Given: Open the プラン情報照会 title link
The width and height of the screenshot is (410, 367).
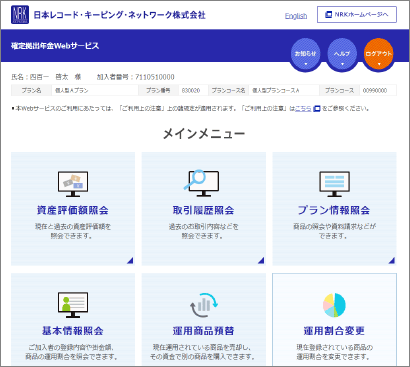Looking at the screenshot, I should (334, 210).
